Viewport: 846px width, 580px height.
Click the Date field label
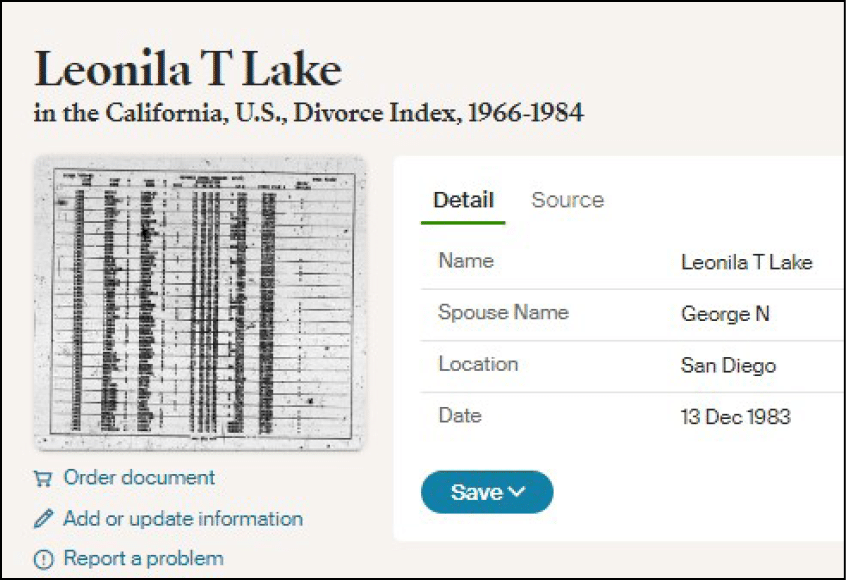click(460, 415)
